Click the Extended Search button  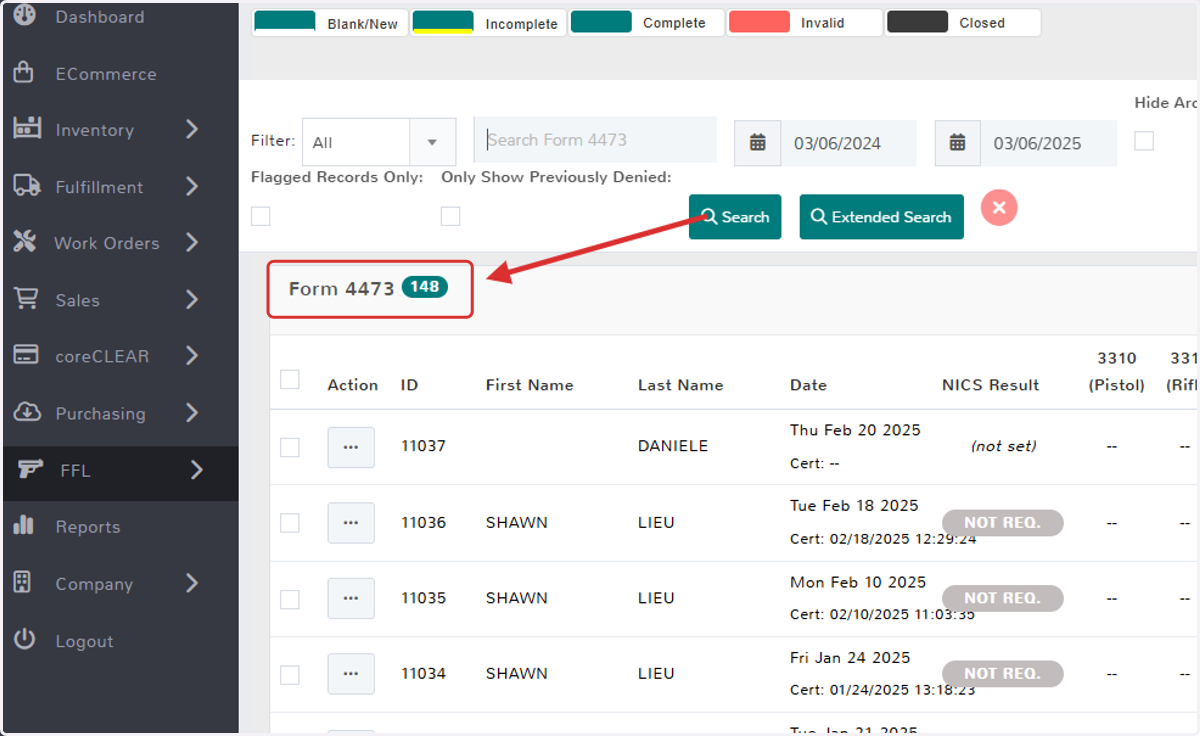tap(881, 217)
